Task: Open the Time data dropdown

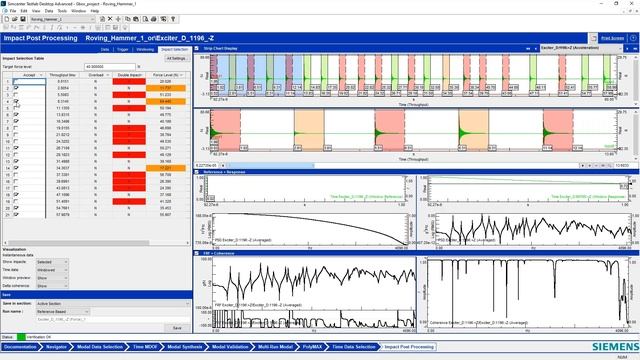Action: click(x=52, y=270)
